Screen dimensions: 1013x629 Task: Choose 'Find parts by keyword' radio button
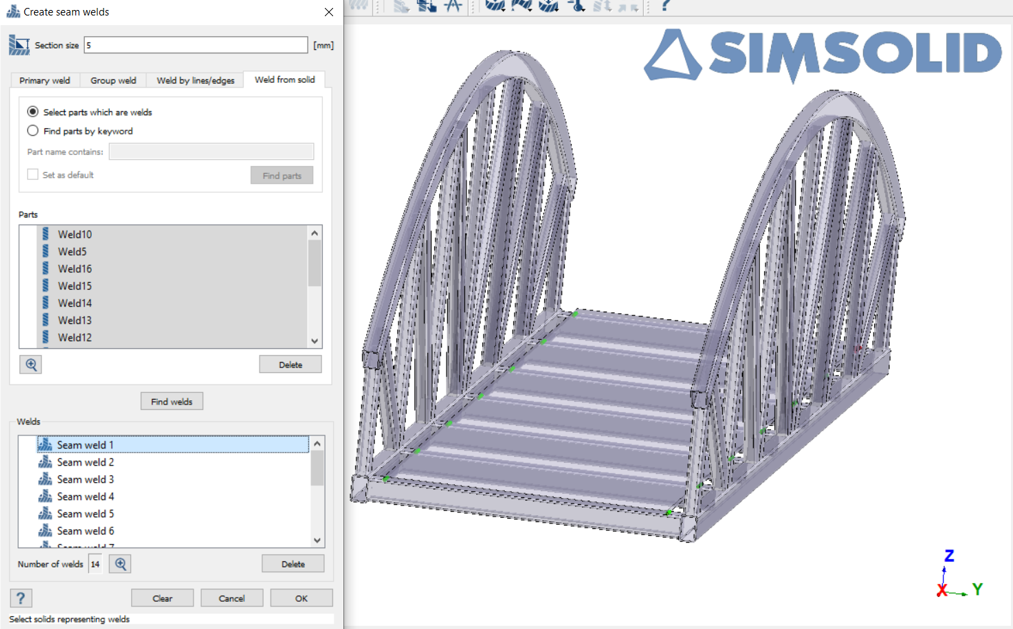point(33,131)
